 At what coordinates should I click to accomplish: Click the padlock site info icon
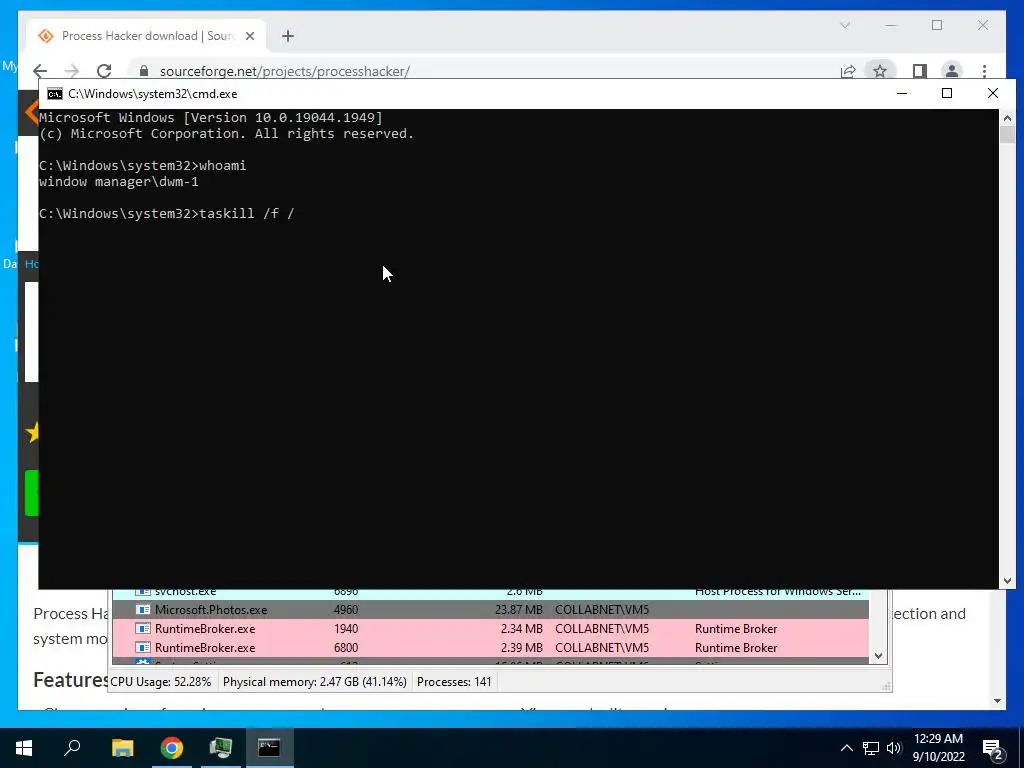[144, 71]
